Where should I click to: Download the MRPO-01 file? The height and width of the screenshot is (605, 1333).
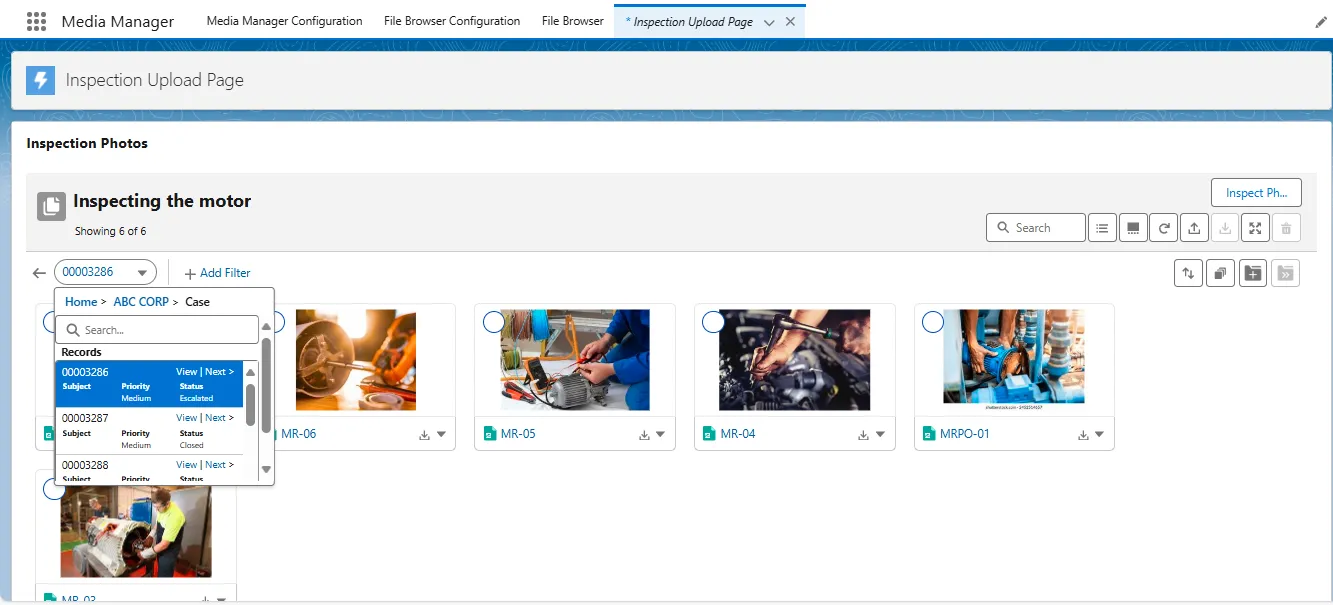coord(1083,435)
